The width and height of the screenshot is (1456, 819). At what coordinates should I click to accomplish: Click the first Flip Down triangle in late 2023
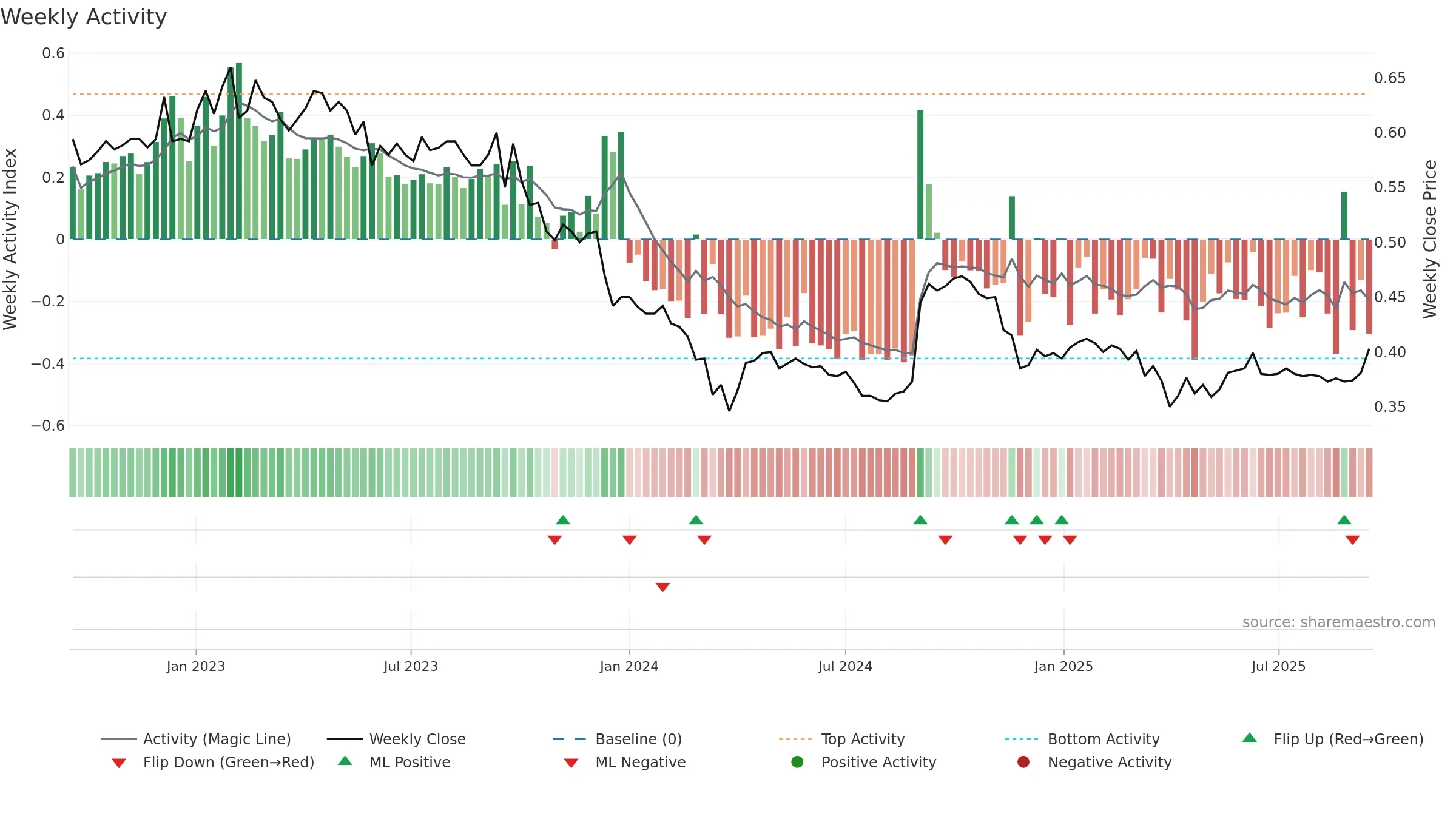click(554, 540)
